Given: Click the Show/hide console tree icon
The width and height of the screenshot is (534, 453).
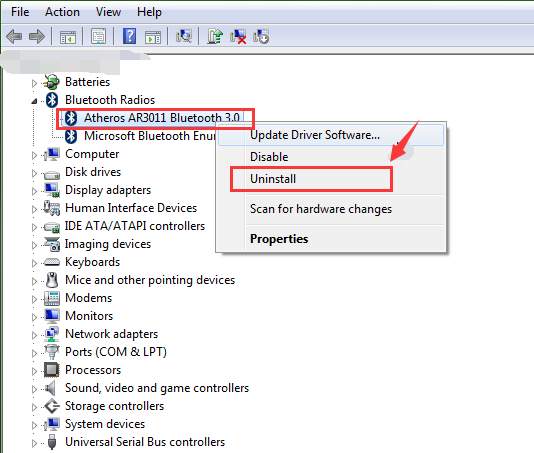Looking at the screenshot, I should [x=67, y=36].
